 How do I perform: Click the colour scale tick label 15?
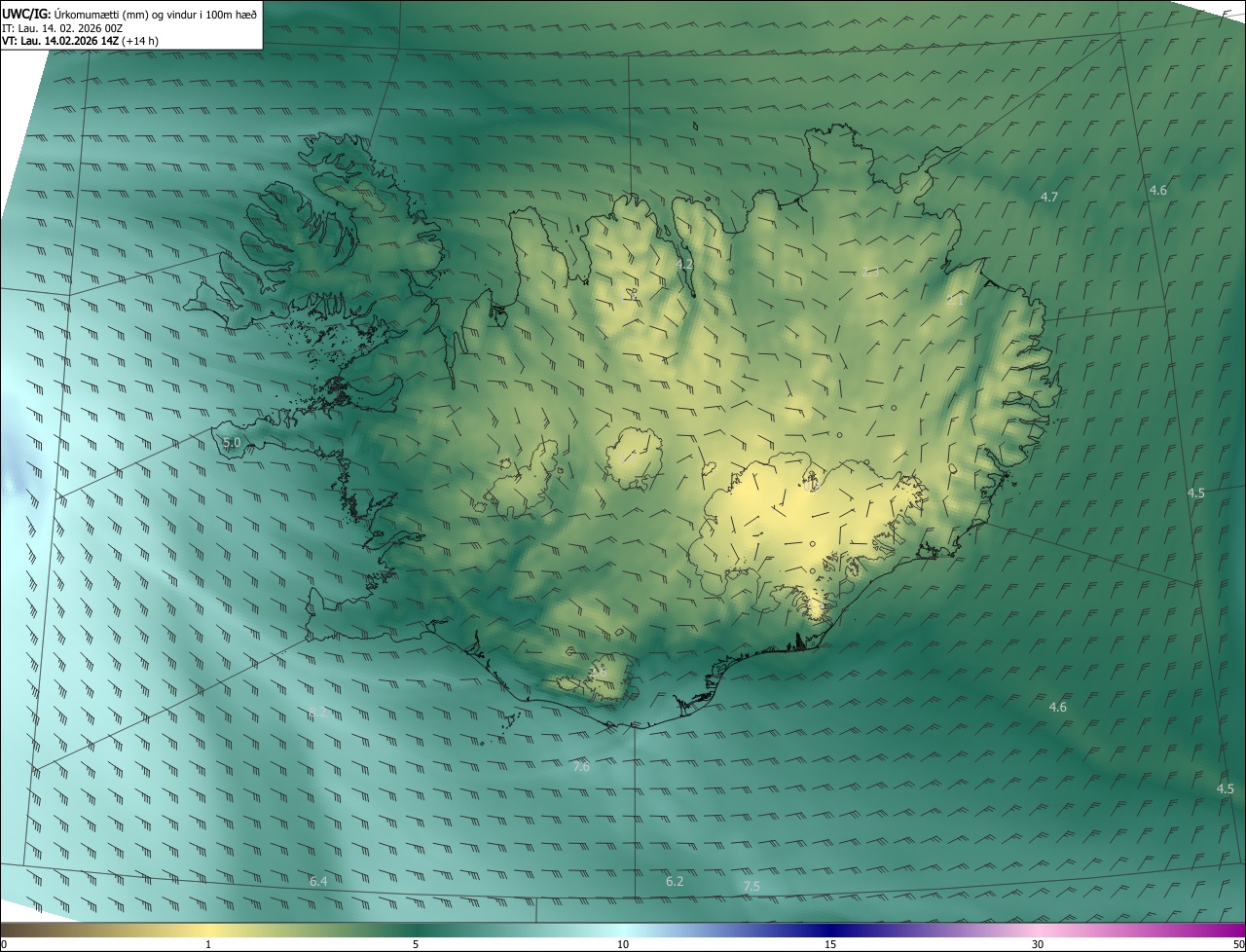(830, 944)
